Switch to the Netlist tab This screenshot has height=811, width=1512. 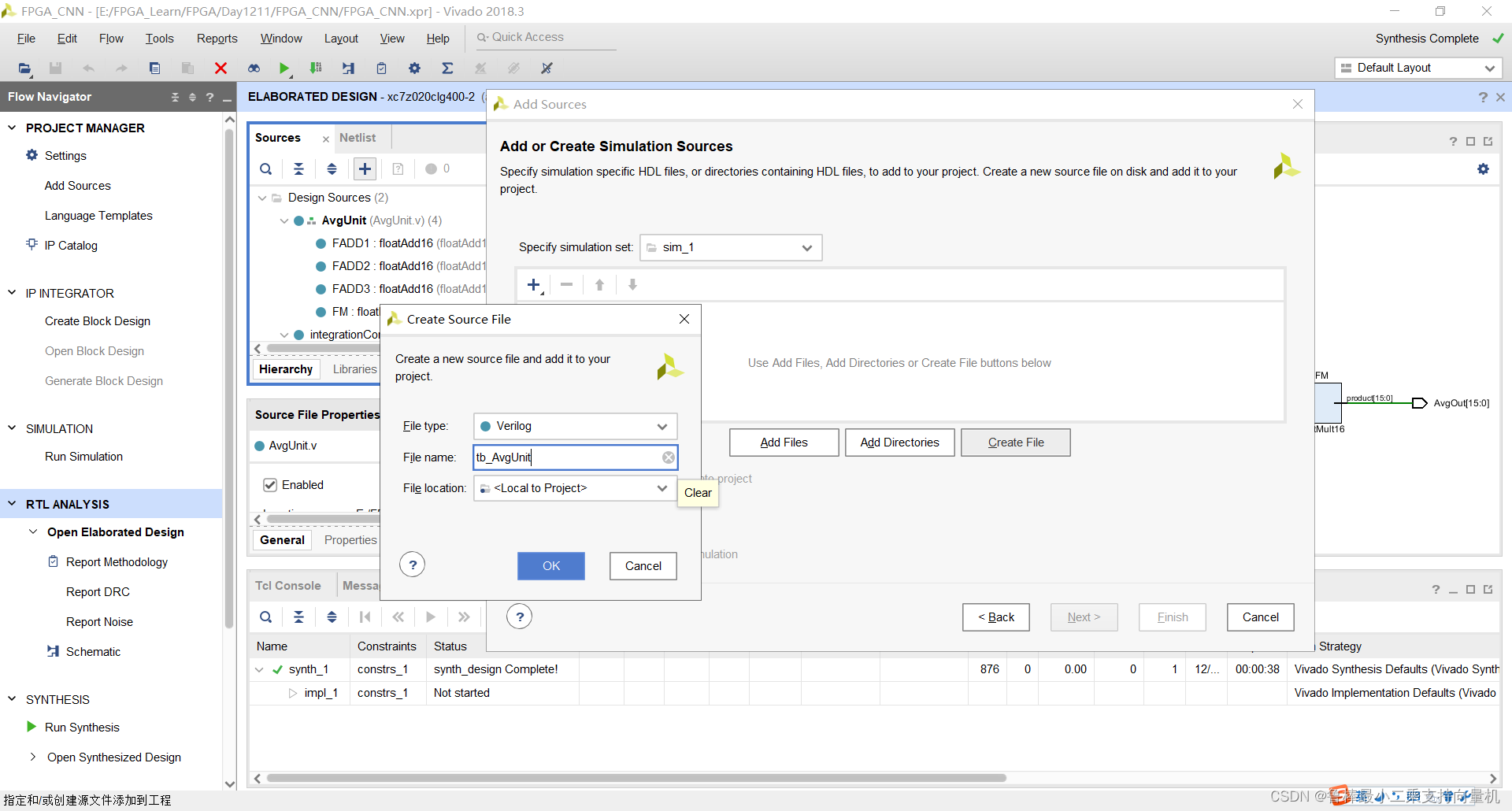(x=358, y=138)
